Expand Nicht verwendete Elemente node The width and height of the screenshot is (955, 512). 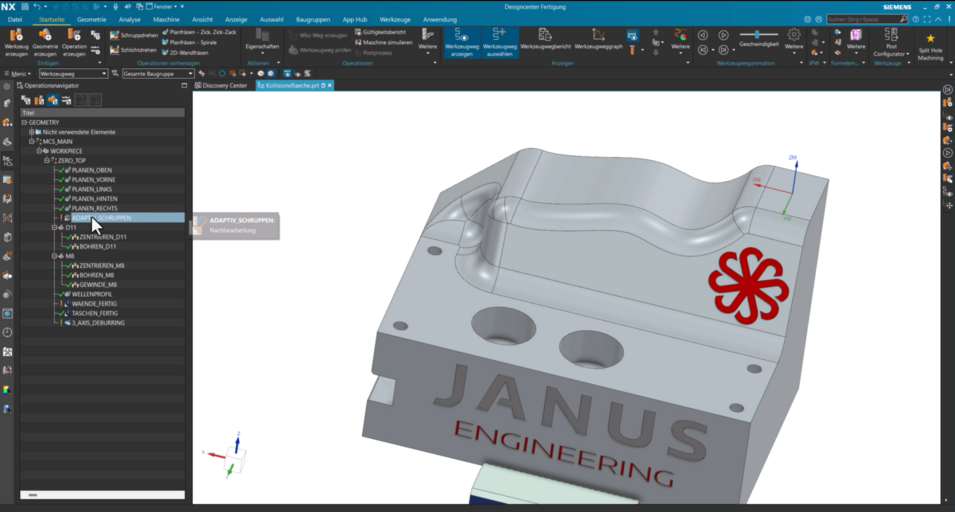32,132
